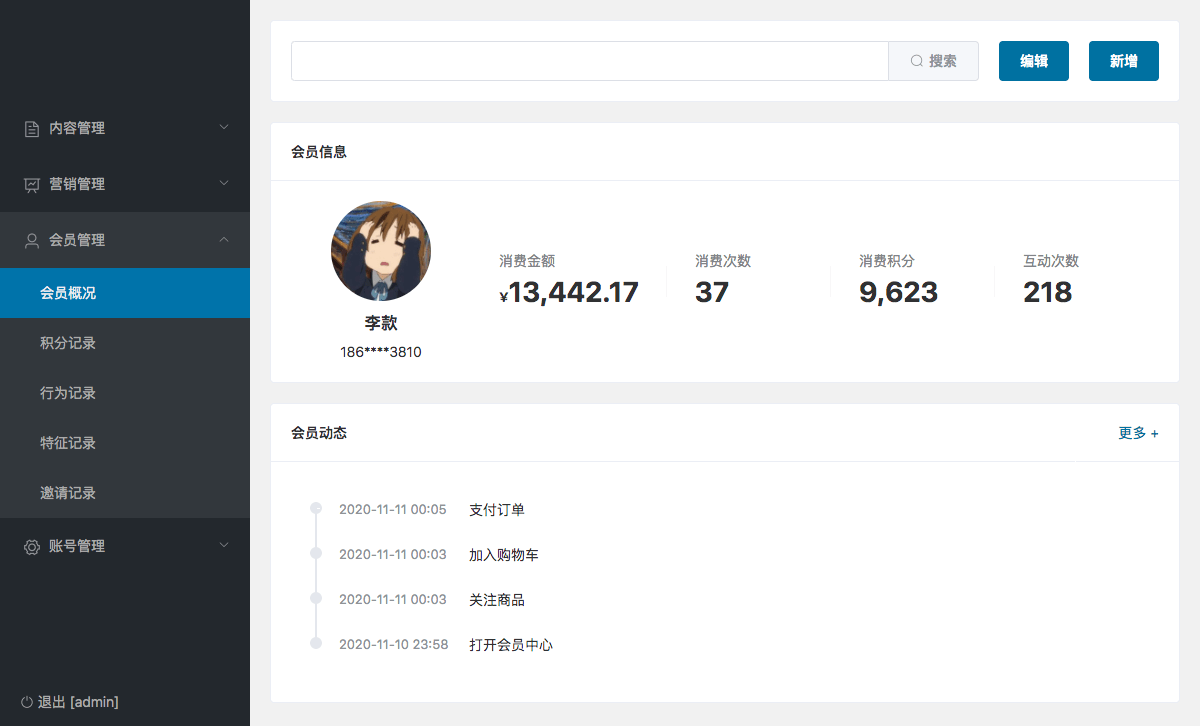Click the 消费次数 label
The image size is (1200, 726).
723,261
